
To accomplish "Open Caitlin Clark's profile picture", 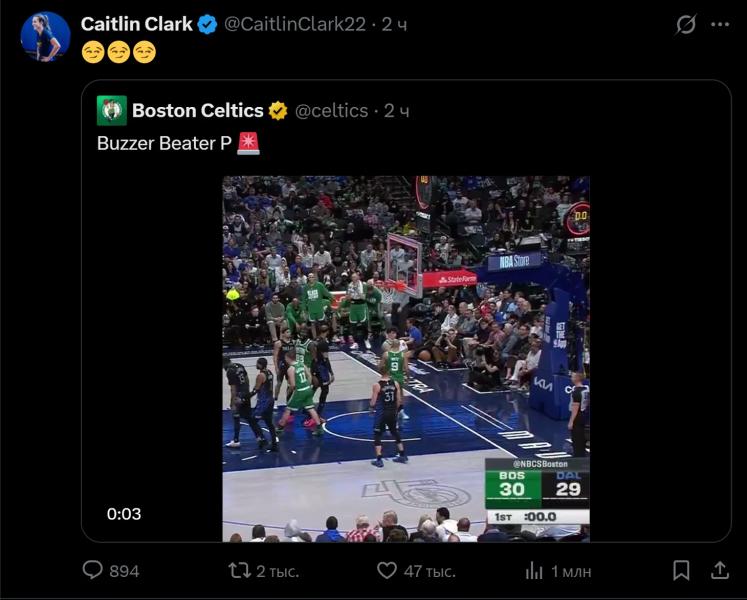I will pos(45,37).
